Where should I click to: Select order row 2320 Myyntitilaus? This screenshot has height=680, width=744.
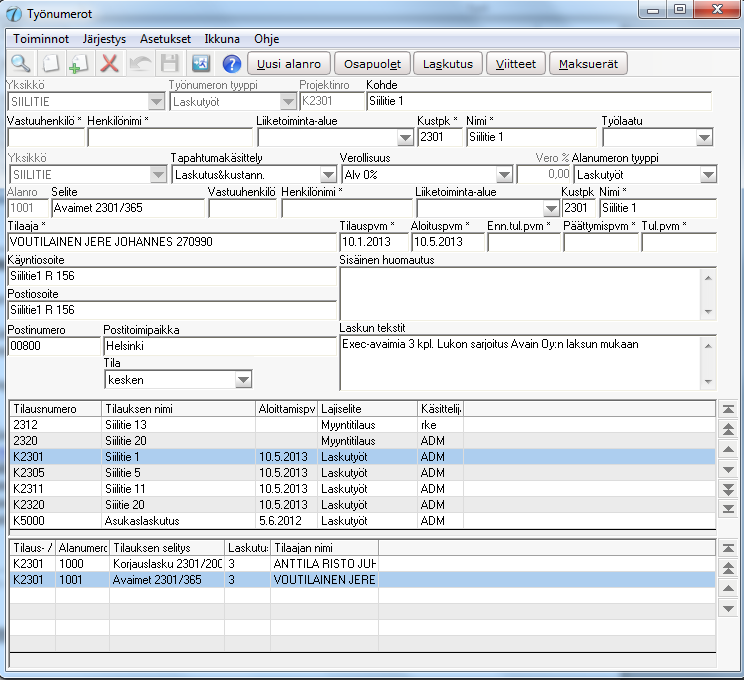[x=363, y=441]
